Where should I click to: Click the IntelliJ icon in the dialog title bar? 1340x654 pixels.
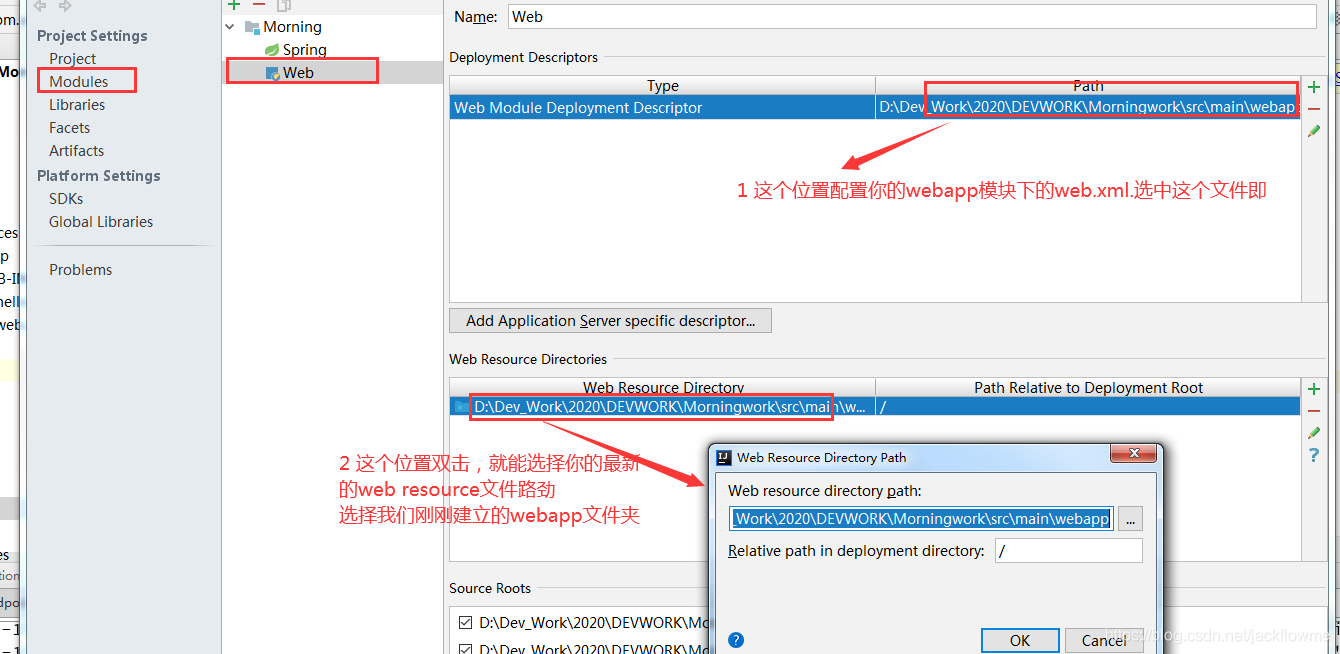click(724, 457)
